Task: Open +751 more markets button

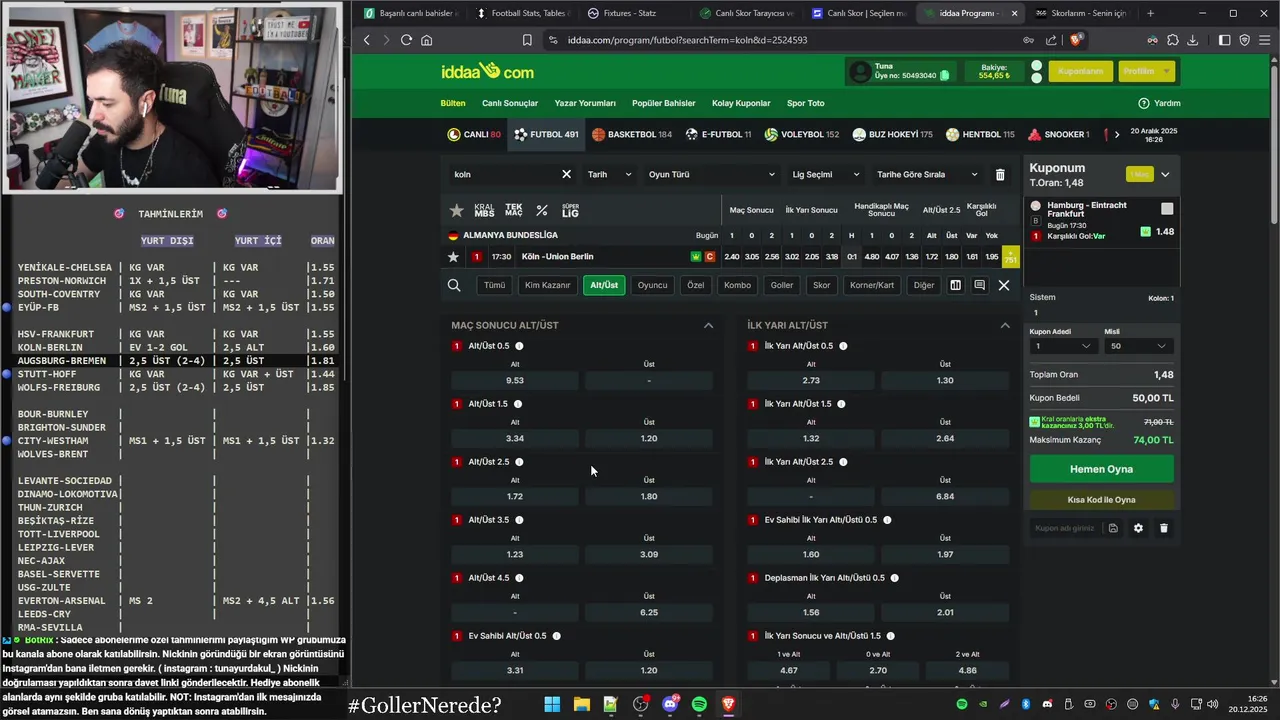Action: (x=1010, y=257)
